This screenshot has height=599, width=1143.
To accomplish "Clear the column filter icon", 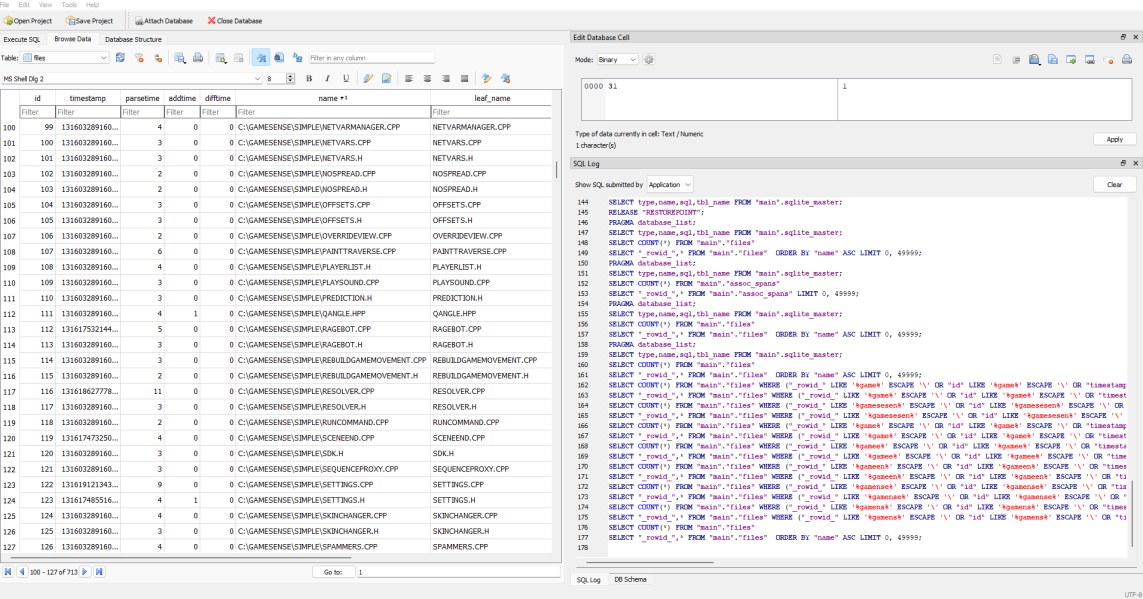I will coord(138,58).
